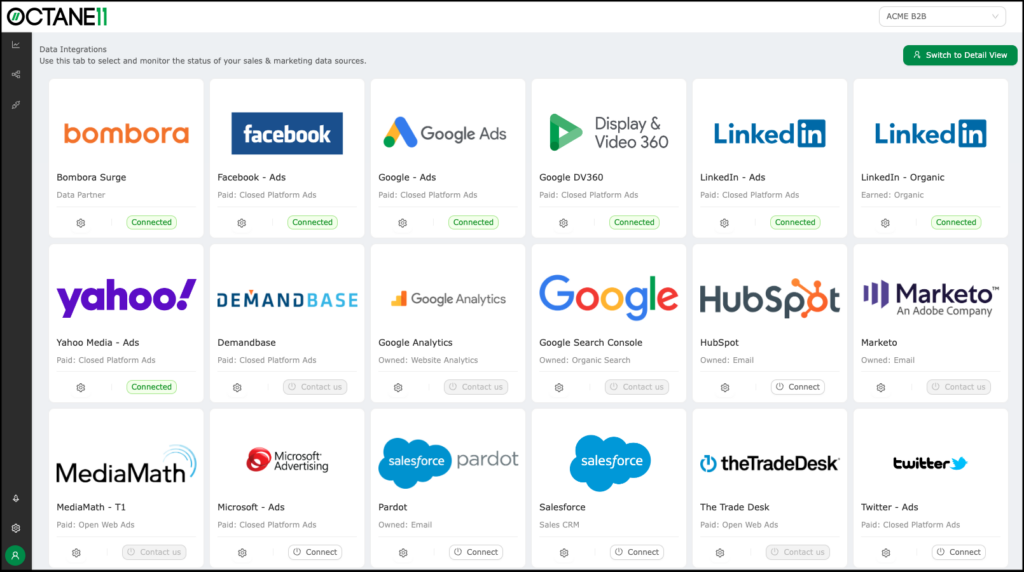1024x572 pixels.
Task: Click Contact us for Marketo
Action: point(959,387)
